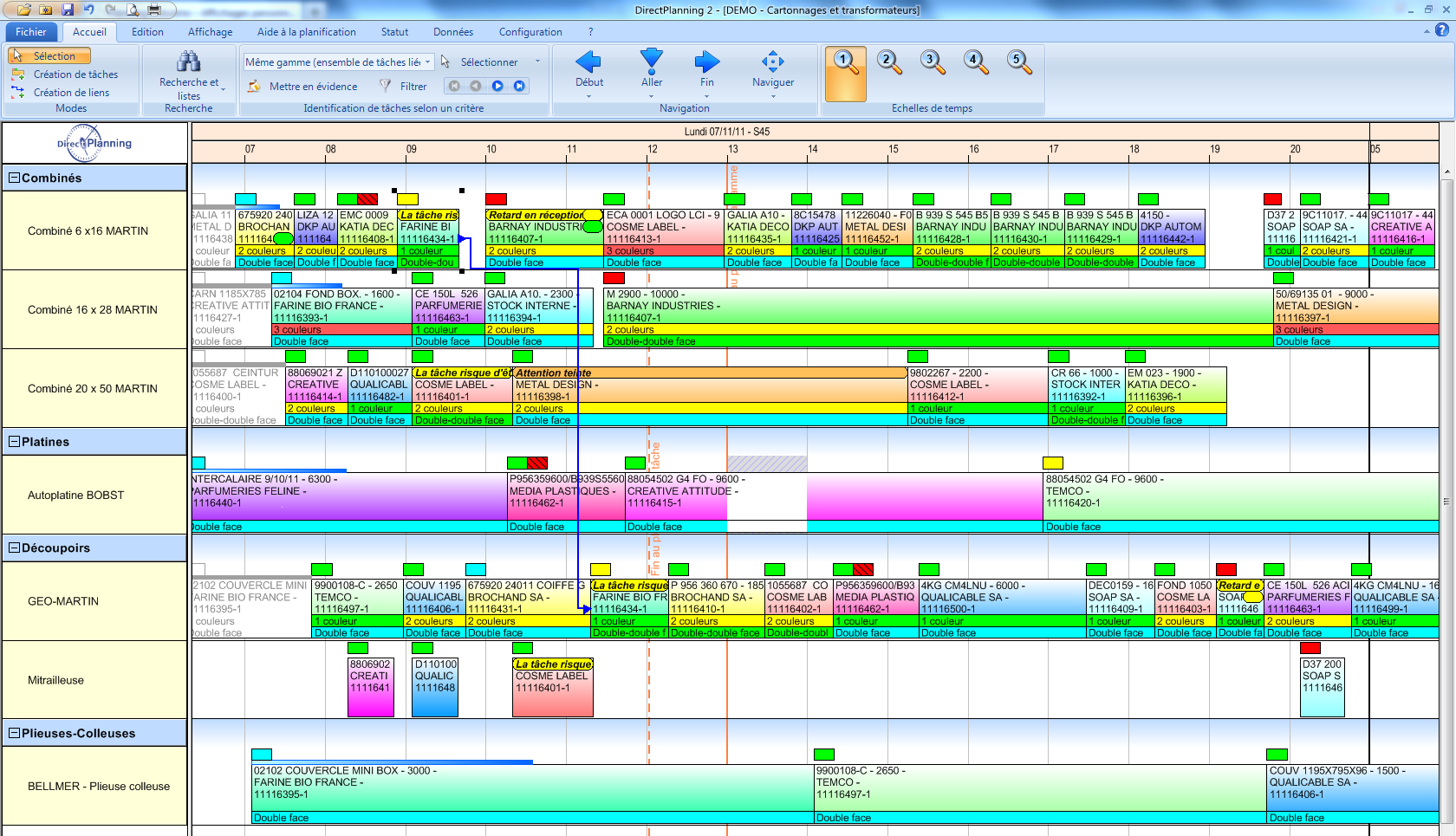Screen dimensions: 1456x836
Task: Click Lundi 07/11/11 - S45 date header
Action: pos(727,132)
